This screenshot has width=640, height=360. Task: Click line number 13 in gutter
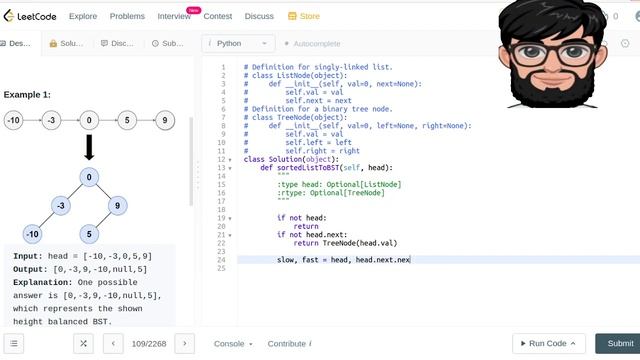[221, 168]
